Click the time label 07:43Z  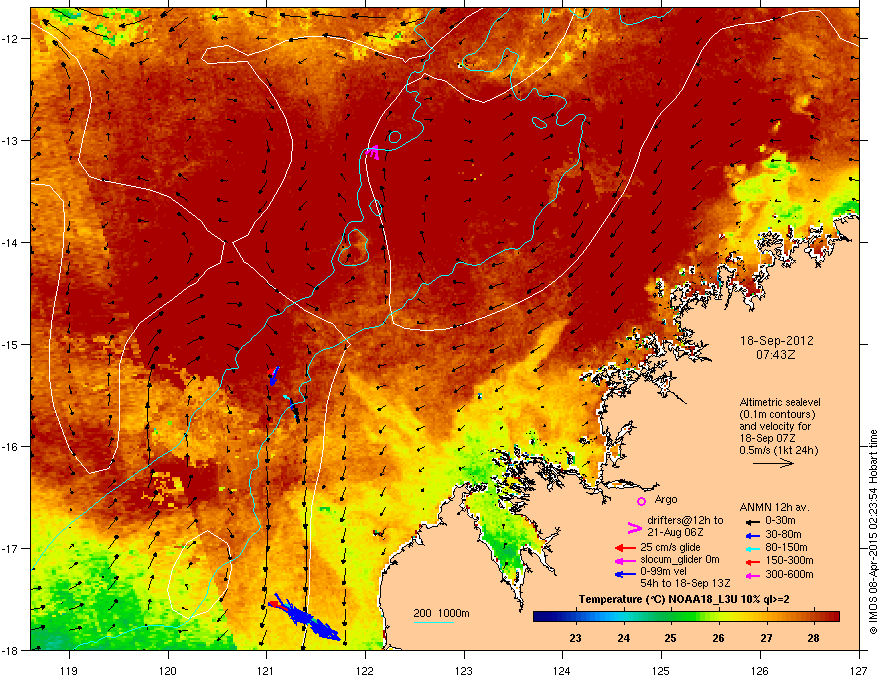[x=776, y=355]
